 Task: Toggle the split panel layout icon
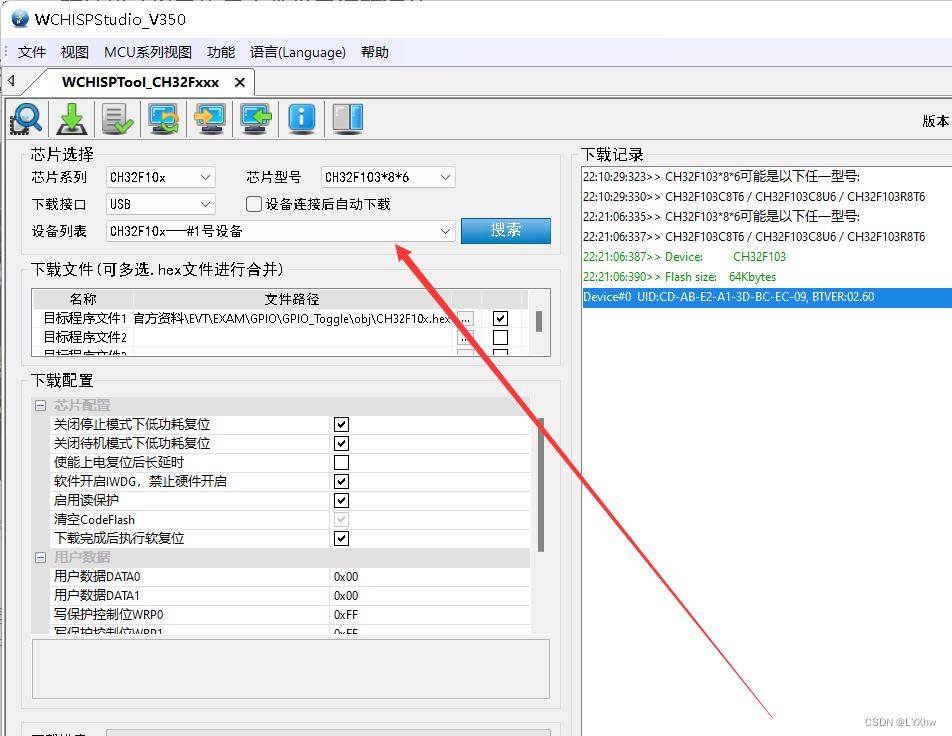click(347, 119)
